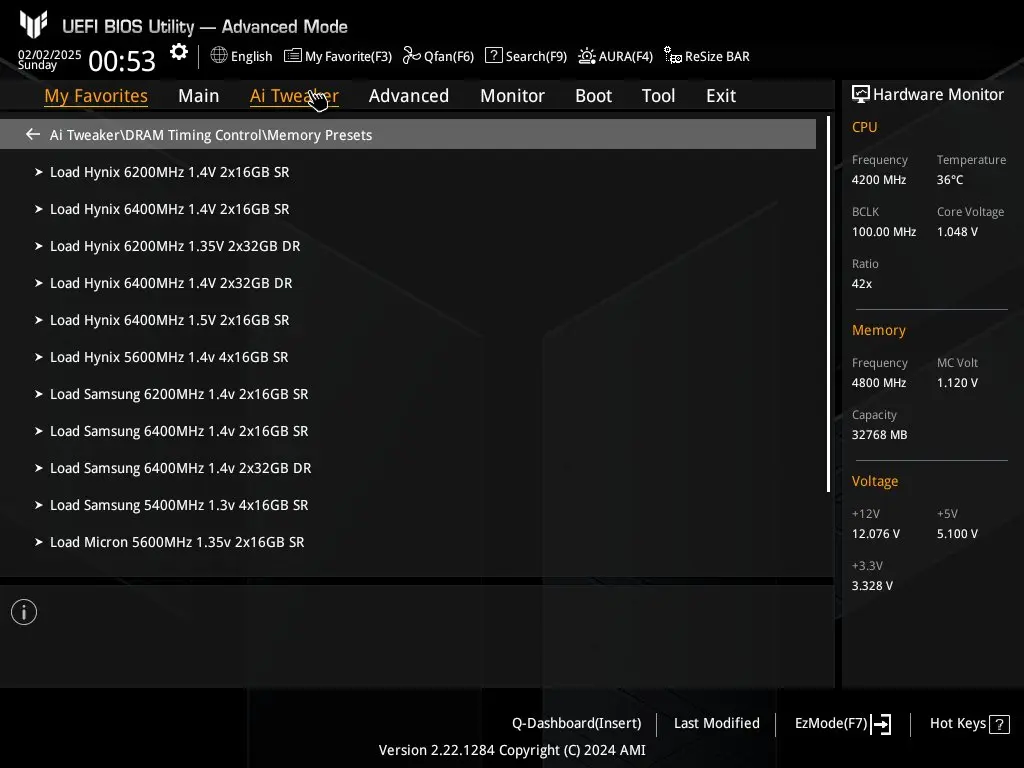Click the 02/02/2025 Sunday date

(50, 59)
